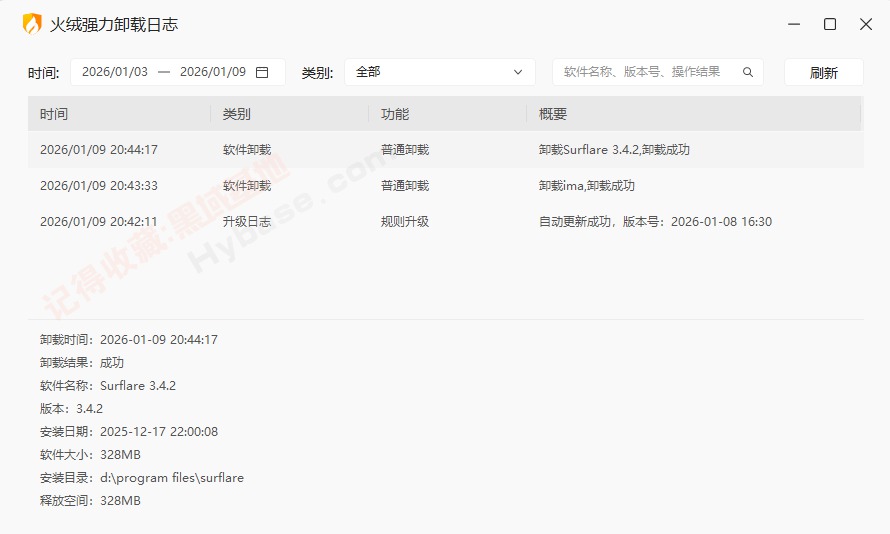Select the Surflare 3.4.2 uninstall log row
The image size is (890, 534).
tap(445, 150)
